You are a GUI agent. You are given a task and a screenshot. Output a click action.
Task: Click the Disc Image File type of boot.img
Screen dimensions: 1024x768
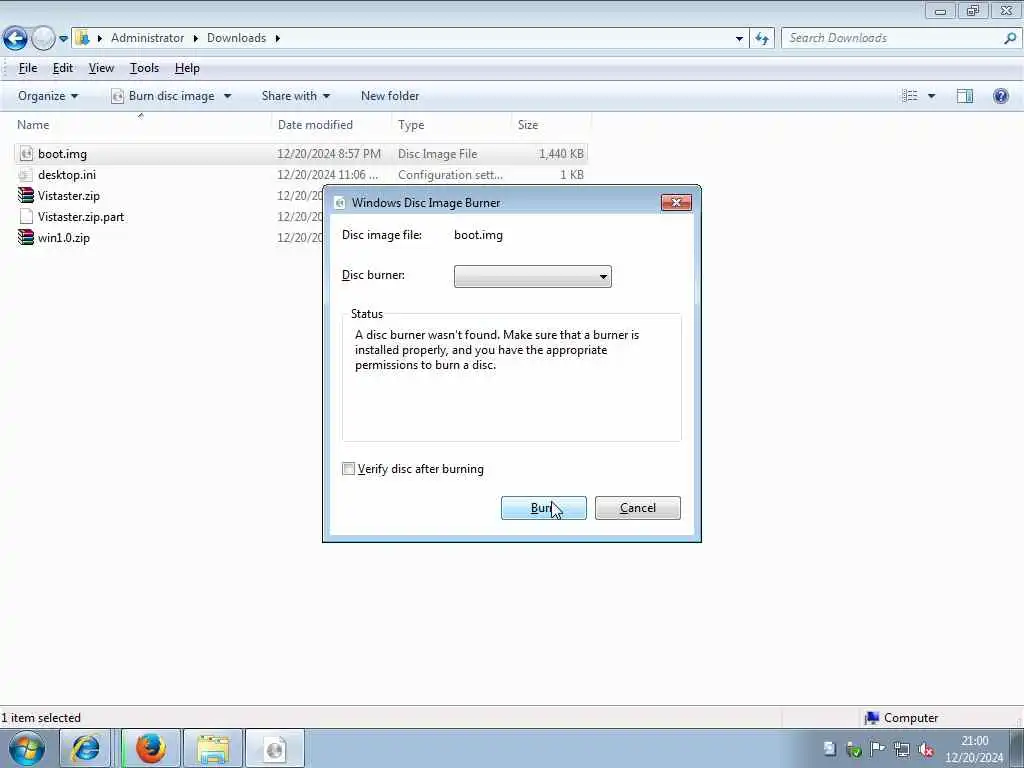point(438,154)
